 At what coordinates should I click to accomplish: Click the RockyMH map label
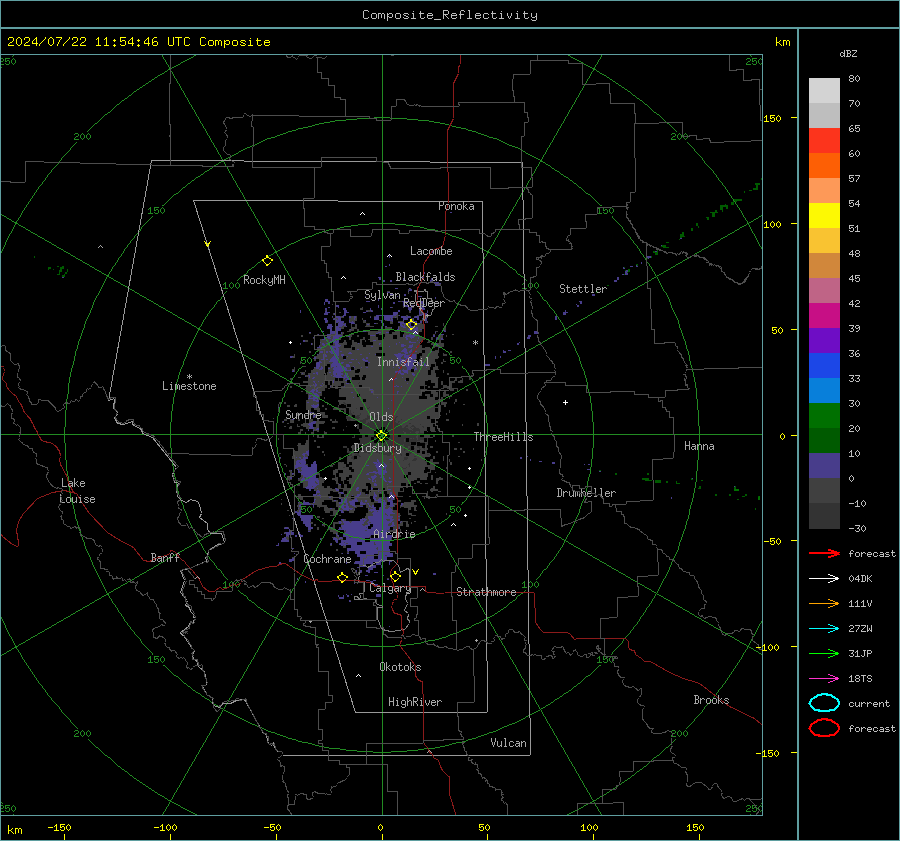point(264,280)
